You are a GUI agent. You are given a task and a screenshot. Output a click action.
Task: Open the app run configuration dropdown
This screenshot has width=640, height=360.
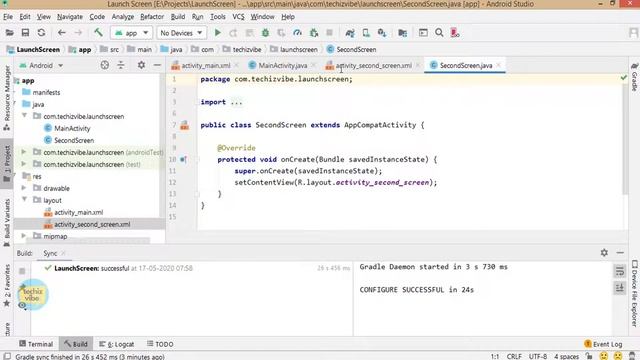[131, 33]
